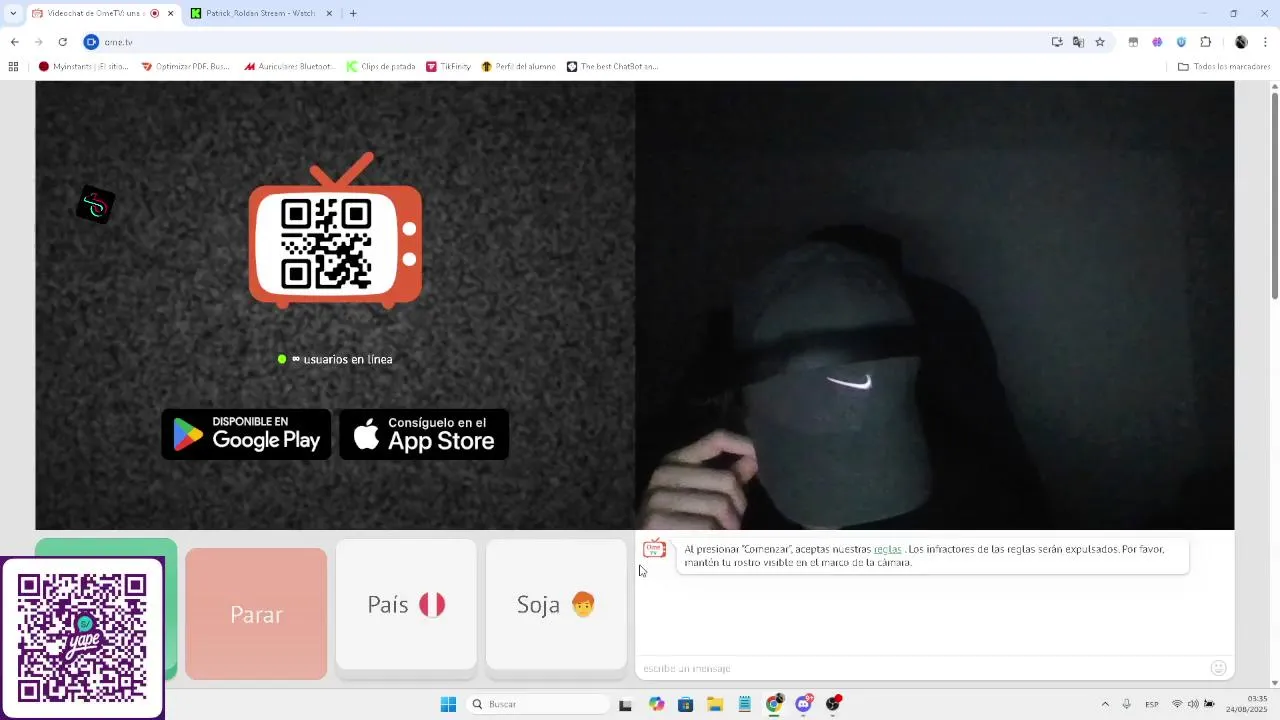Open the Notepad taskbar icon
Screen dimensions: 1280x720
tap(744, 704)
